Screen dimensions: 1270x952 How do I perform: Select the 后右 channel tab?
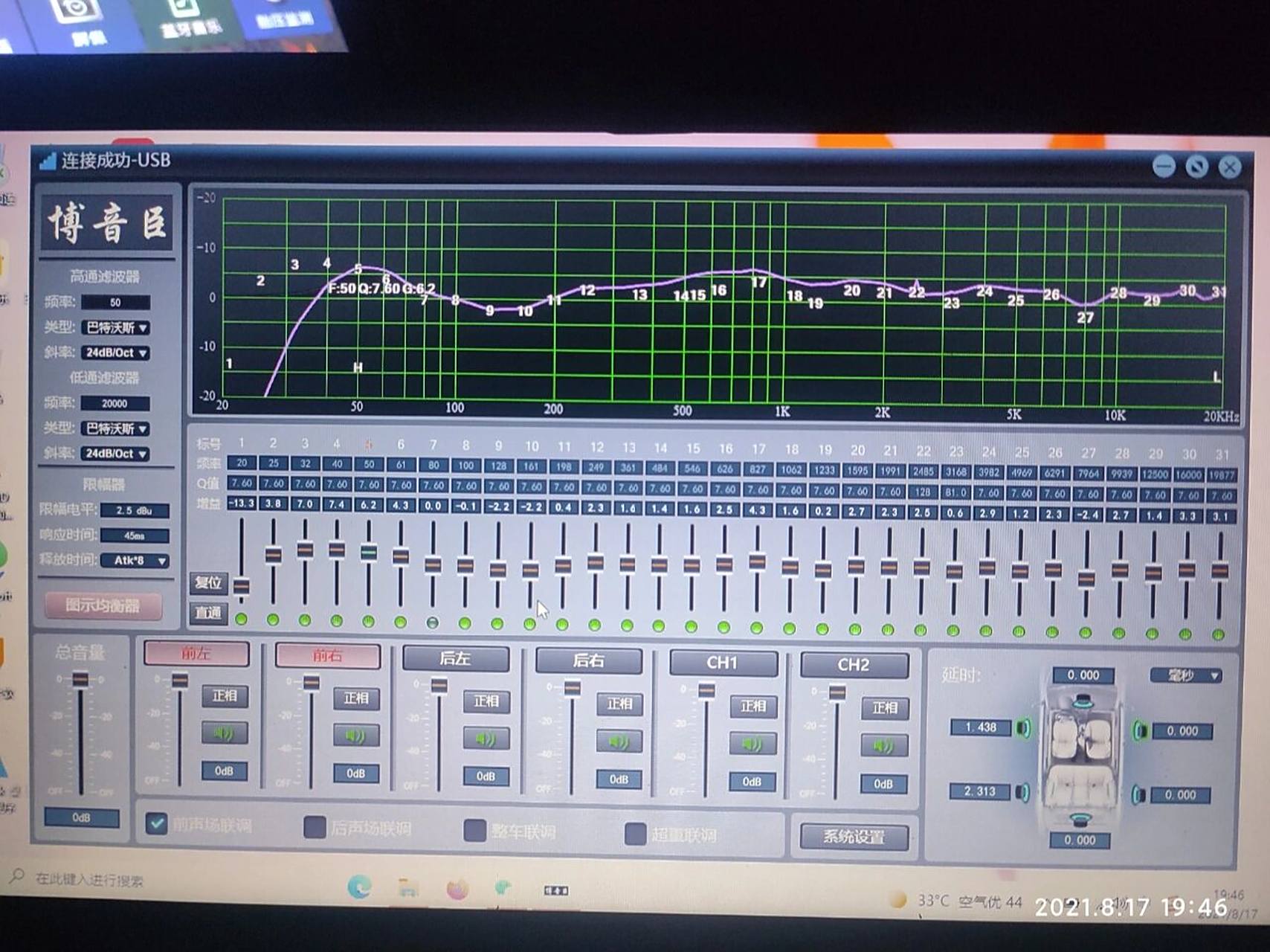pos(588,660)
